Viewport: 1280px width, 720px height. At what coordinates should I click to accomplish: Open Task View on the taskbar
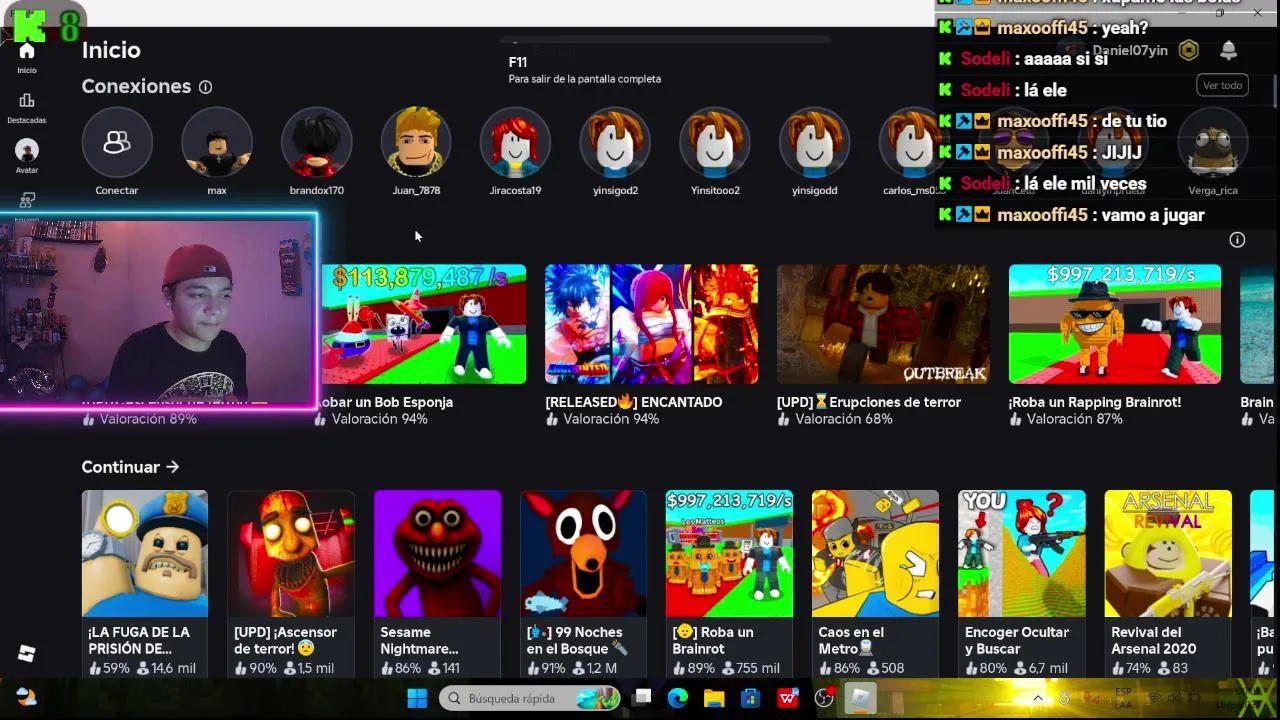[642, 697]
